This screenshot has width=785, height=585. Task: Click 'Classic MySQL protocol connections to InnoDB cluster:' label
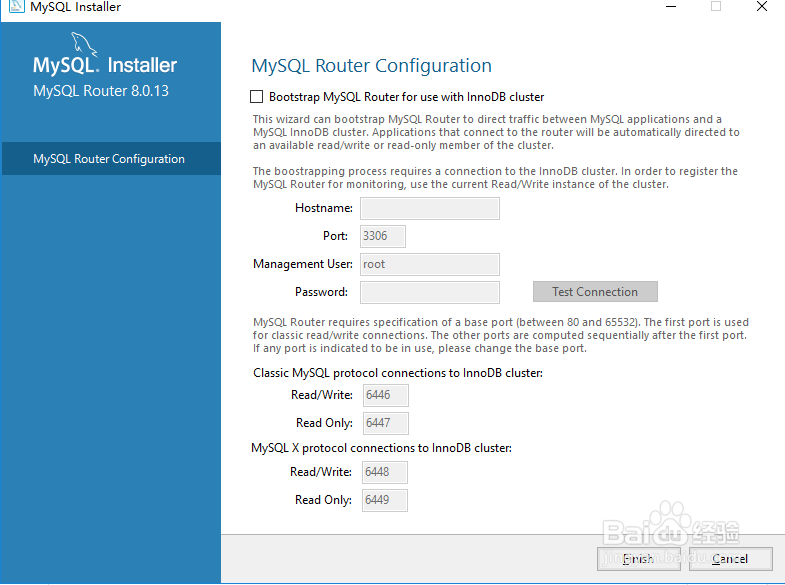(x=398, y=373)
